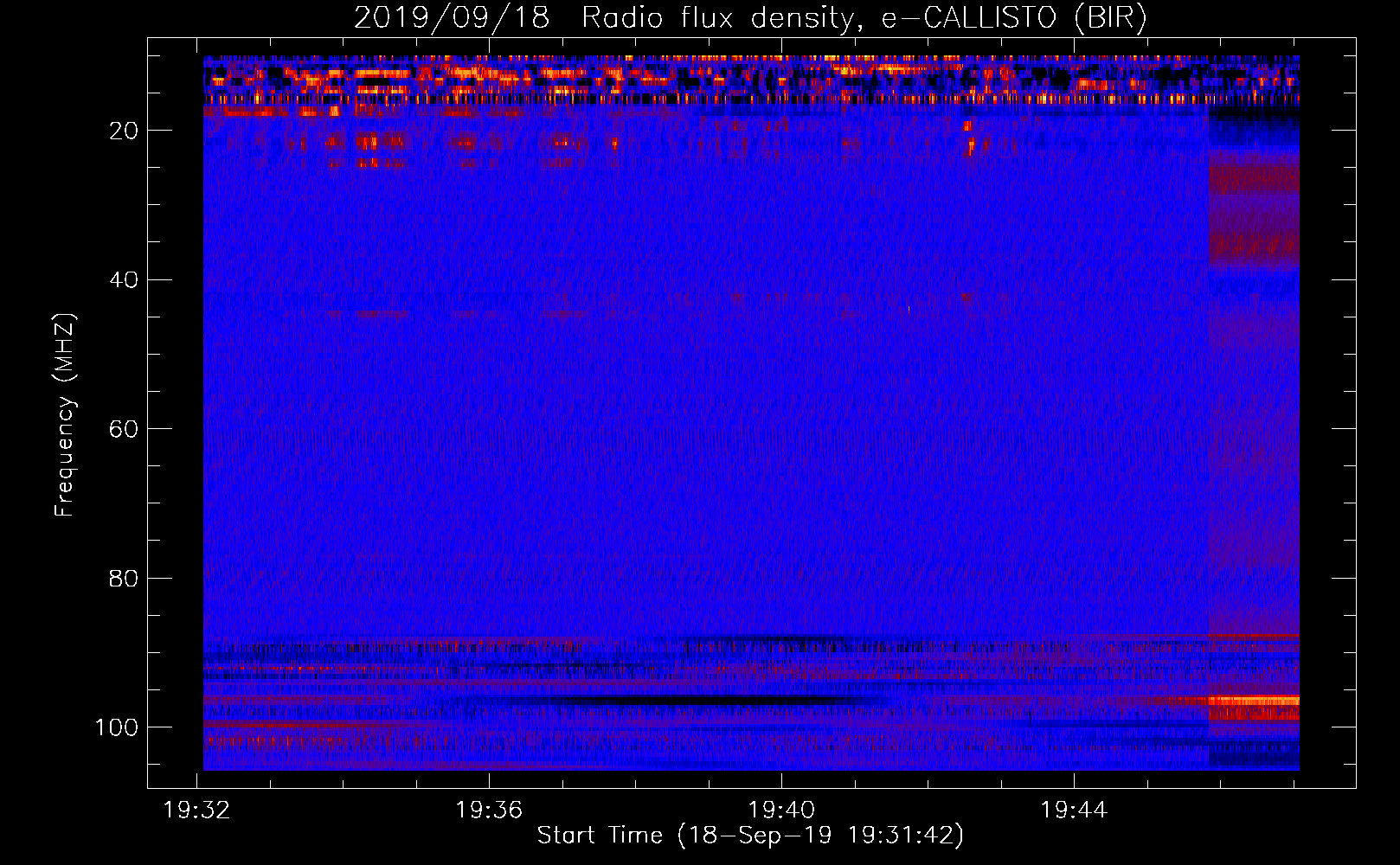Click the 80 MHz frequency tick label

125,578
